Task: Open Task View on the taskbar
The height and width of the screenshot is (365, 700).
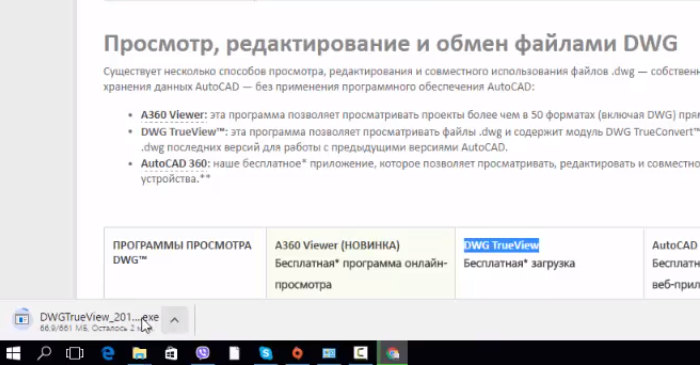Action: (75, 353)
